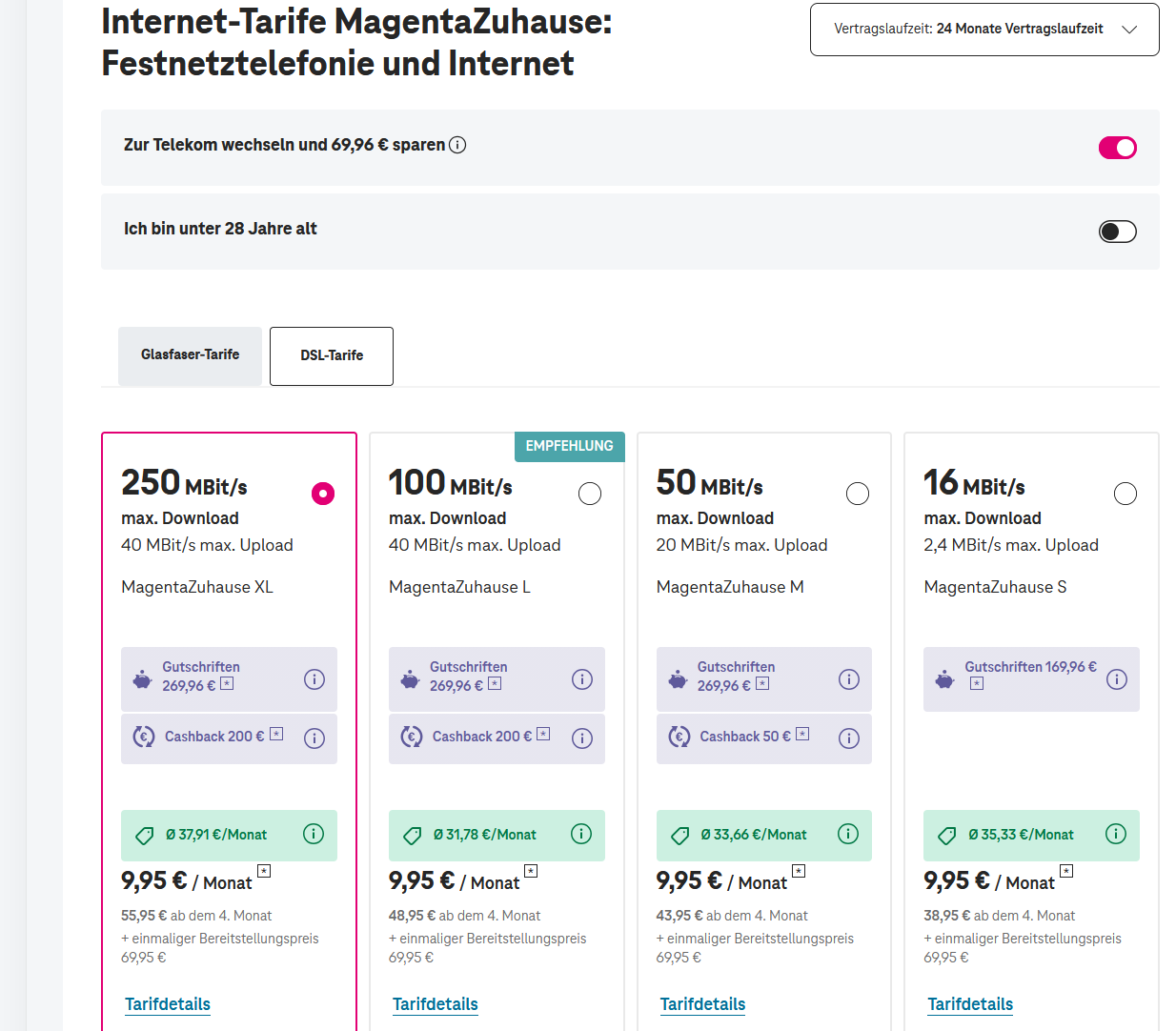Select the 16 MBit/s radio button

pos(1125,494)
